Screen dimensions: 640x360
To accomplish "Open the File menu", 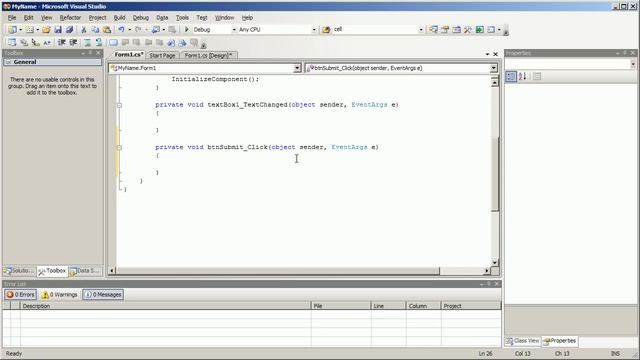I will pyautogui.click(x=12, y=18).
